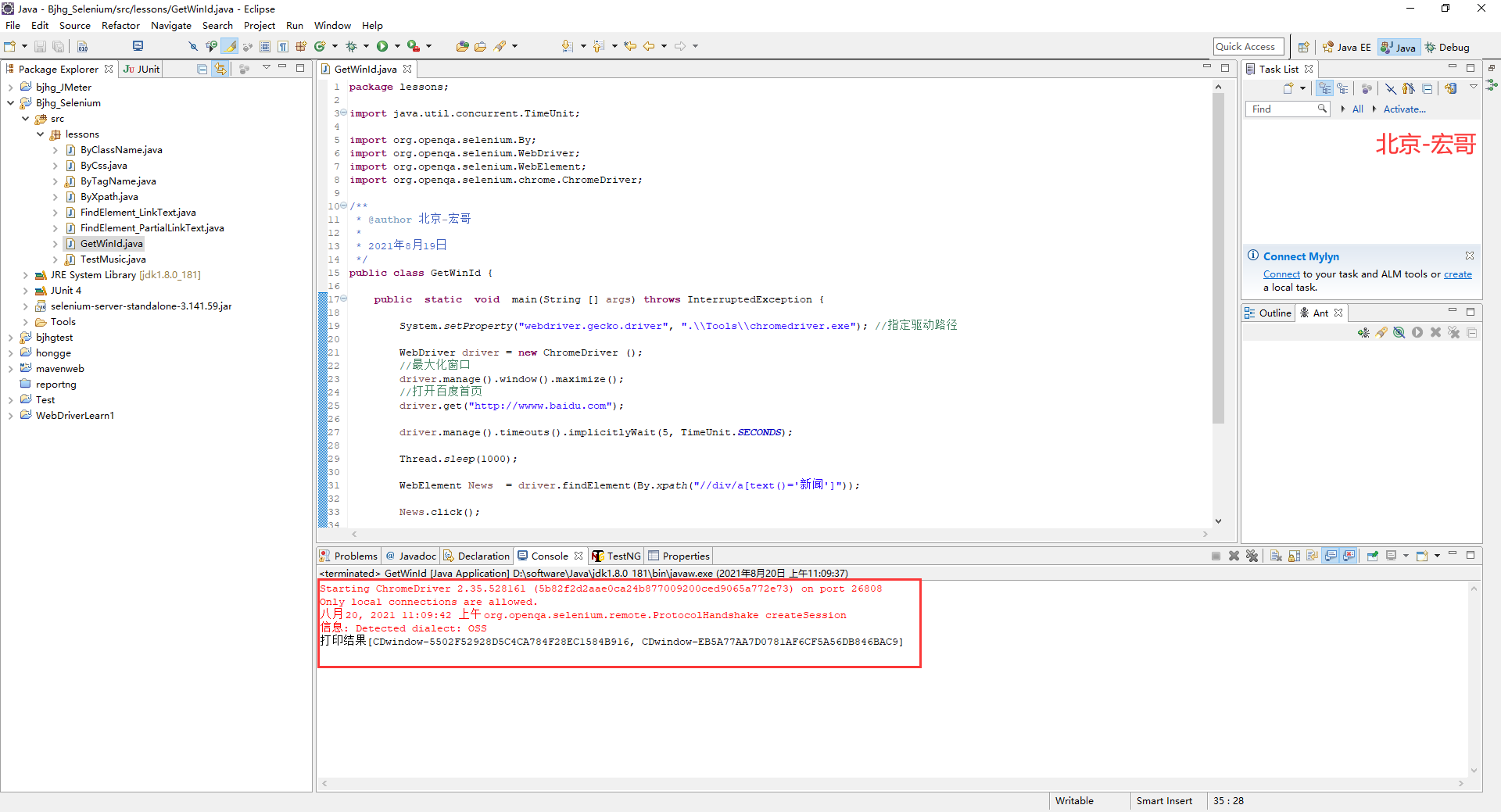Toggle Categorized presentation in Task List
1501x812 pixels.
tap(1324, 88)
